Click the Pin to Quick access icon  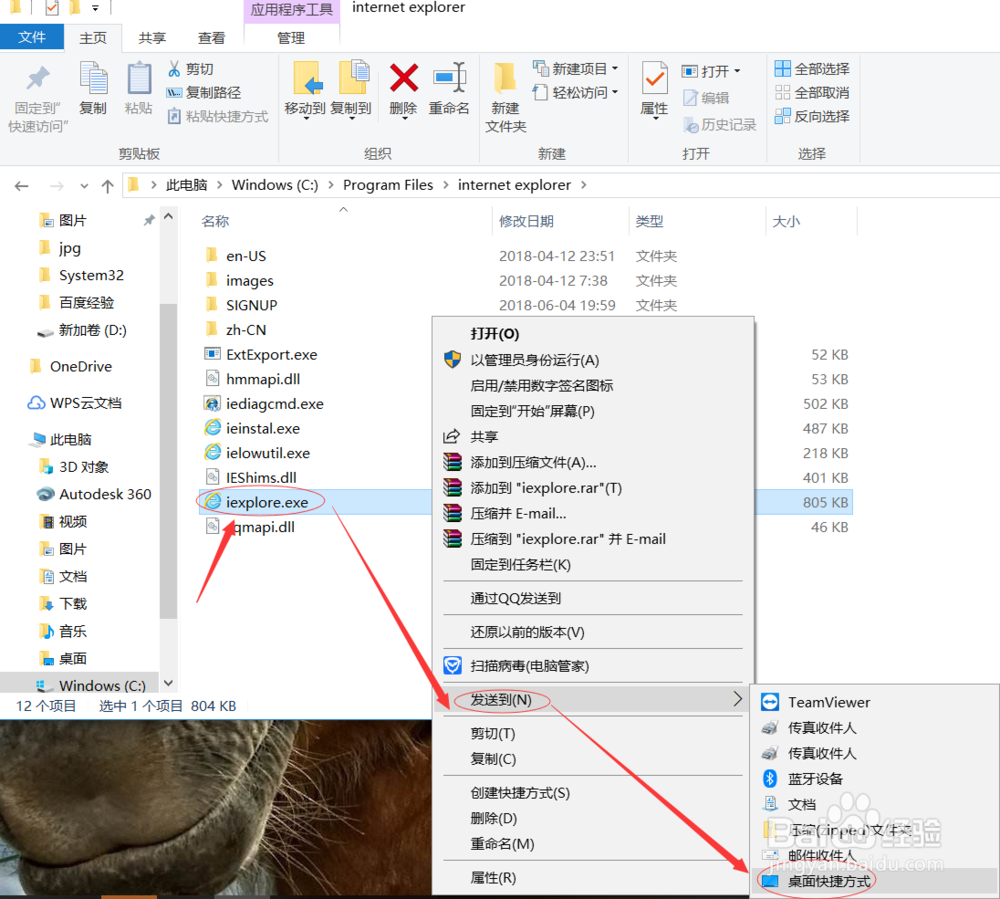coord(38,79)
